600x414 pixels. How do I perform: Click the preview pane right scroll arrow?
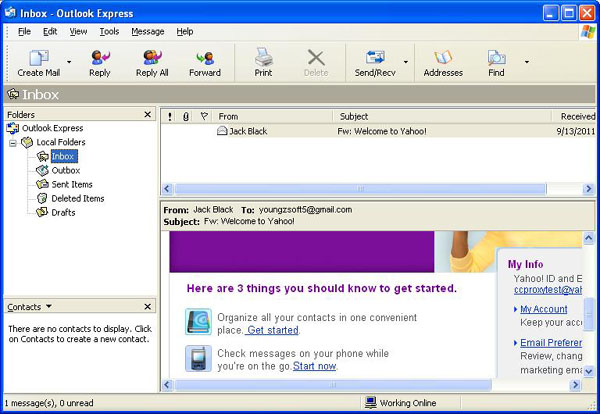click(x=575, y=385)
